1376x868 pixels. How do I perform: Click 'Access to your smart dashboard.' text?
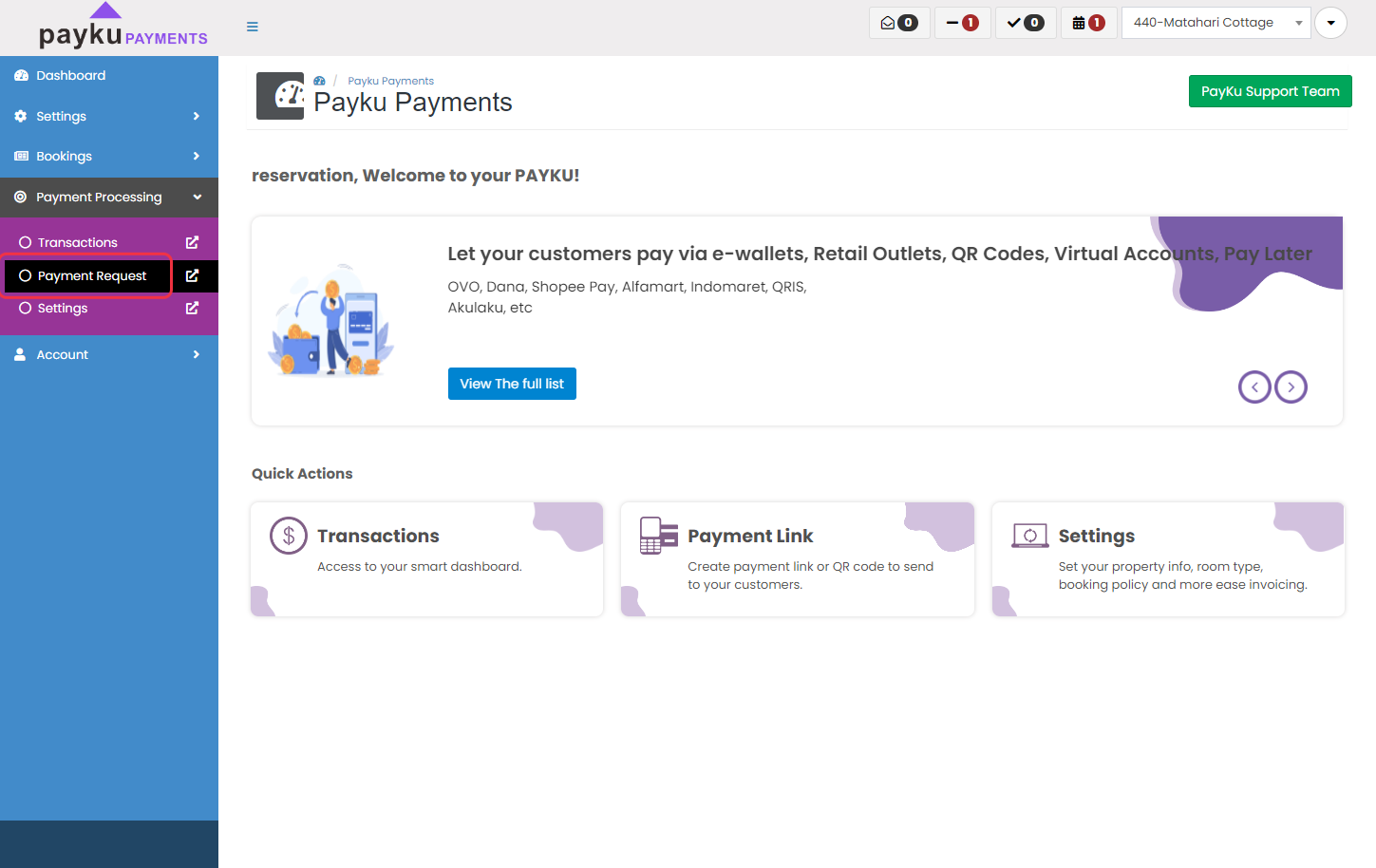(x=420, y=567)
